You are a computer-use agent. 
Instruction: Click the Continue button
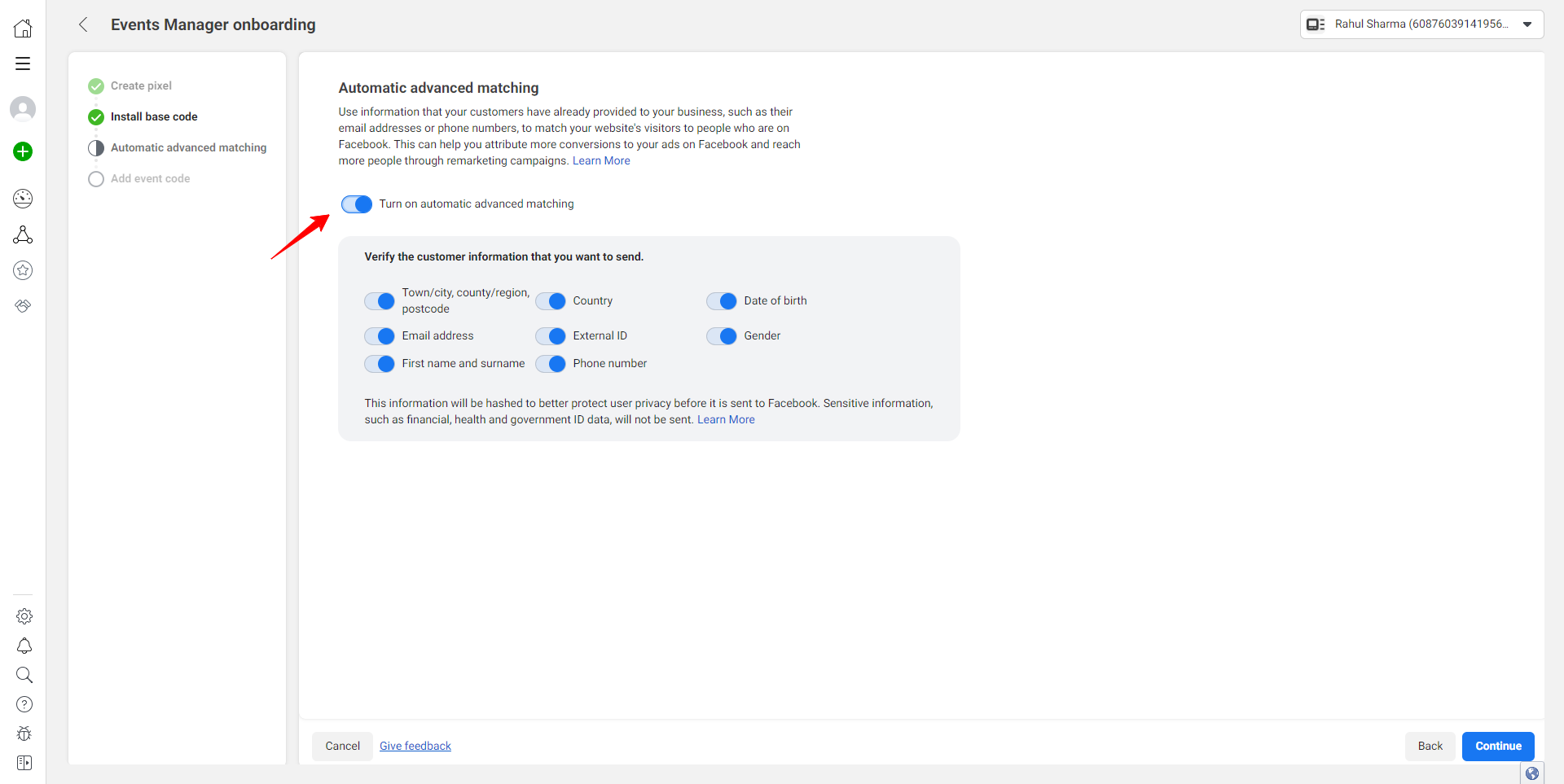pyautogui.click(x=1498, y=746)
